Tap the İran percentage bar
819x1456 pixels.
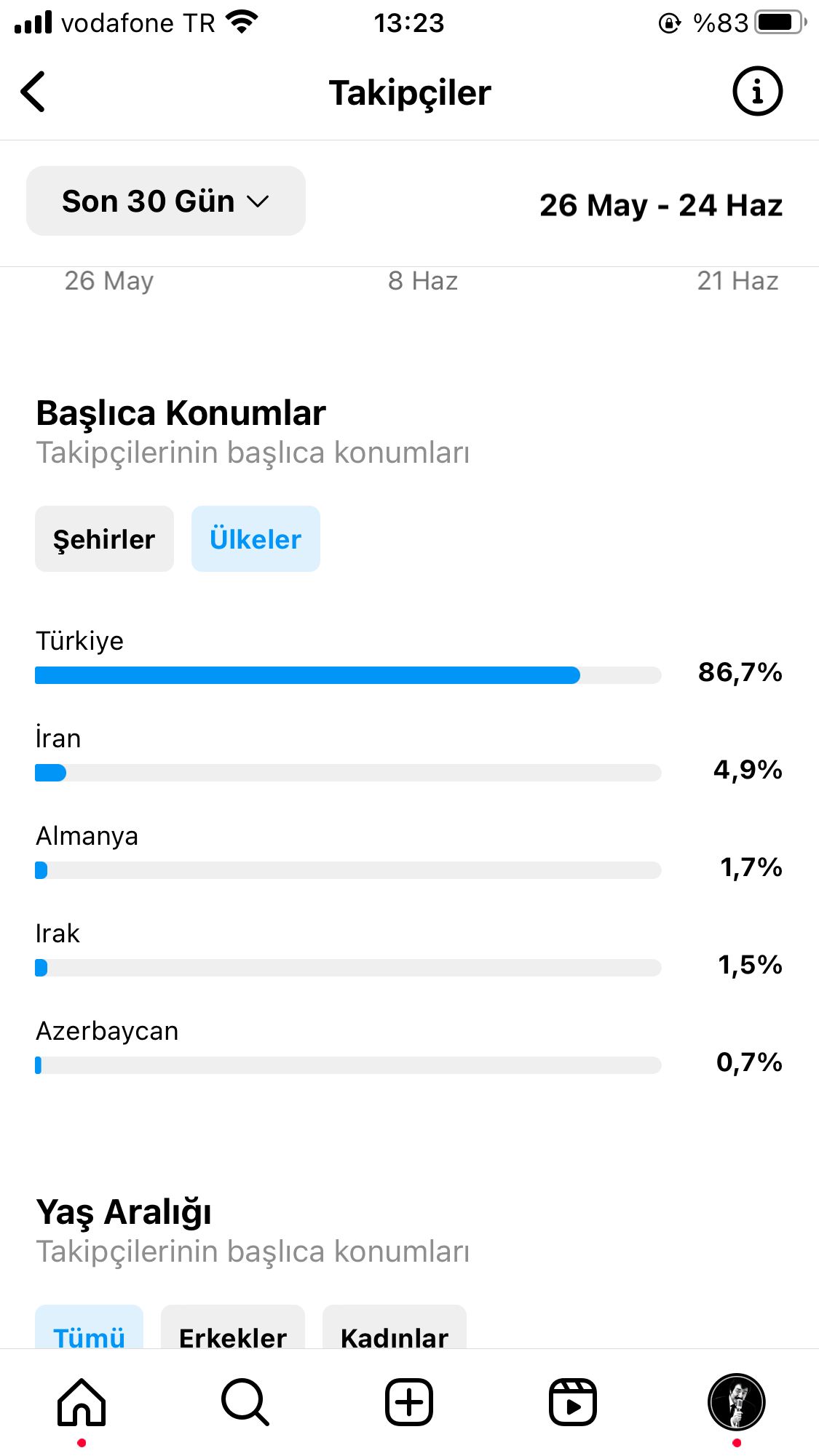(348, 773)
